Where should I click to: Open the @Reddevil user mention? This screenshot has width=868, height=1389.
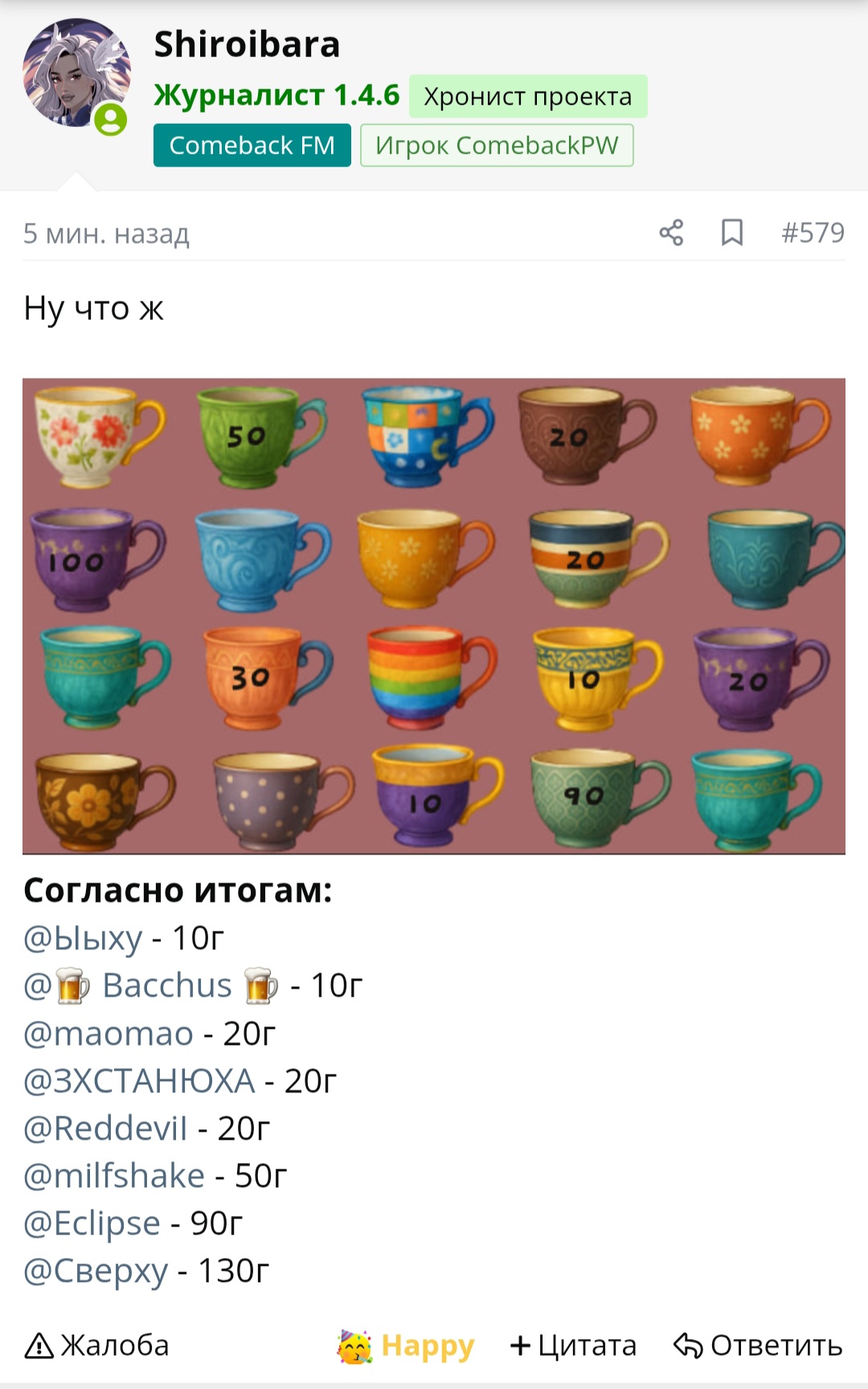pos(105,1128)
